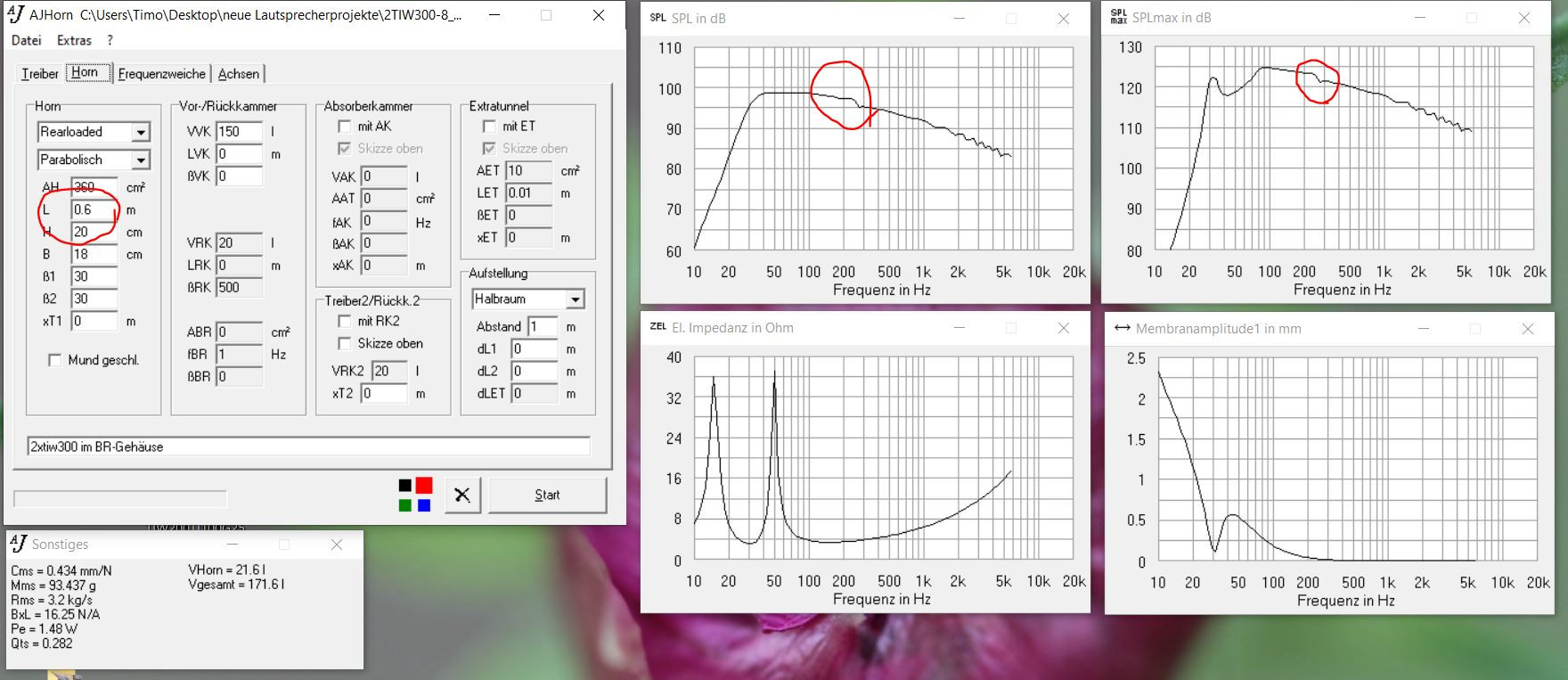Click the VRK rear chamber volume field

pyautogui.click(x=240, y=242)
